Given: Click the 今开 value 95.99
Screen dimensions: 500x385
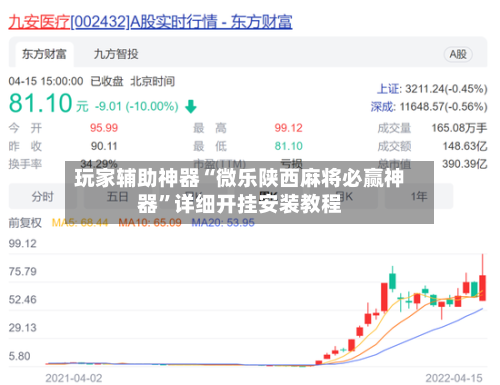Looking at the screenshot, I should tap(104, 128).
